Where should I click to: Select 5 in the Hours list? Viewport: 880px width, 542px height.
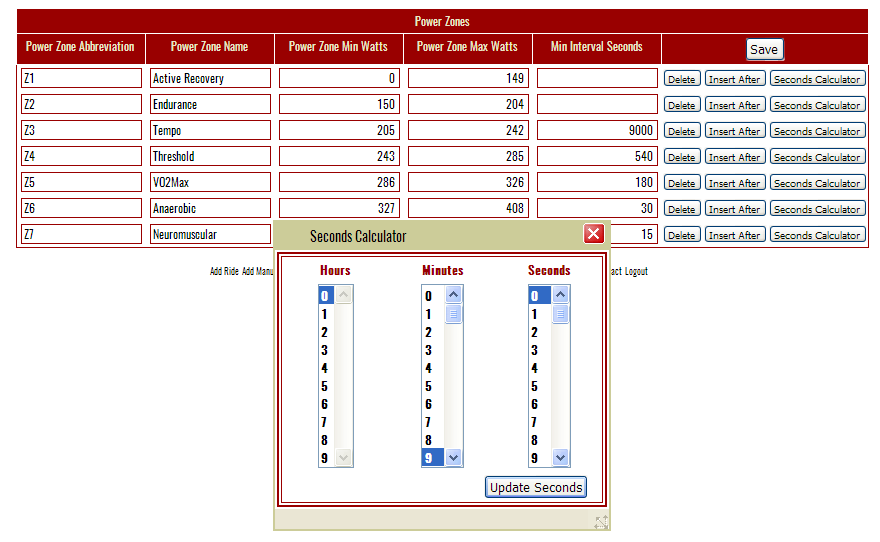[x=325, y=386]
